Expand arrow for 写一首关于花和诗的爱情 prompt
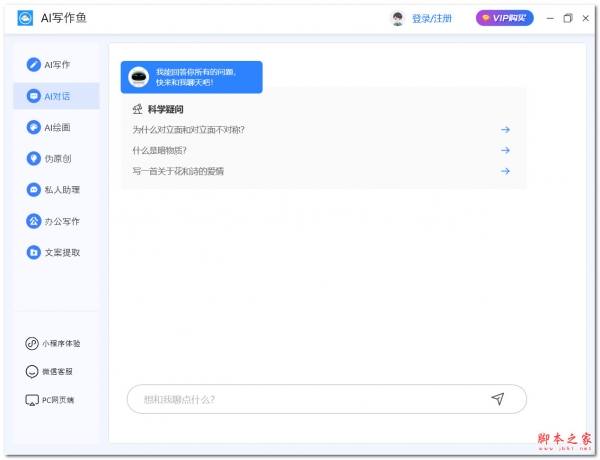This screenshot has height=460, width=600. [x=506, y=171]
